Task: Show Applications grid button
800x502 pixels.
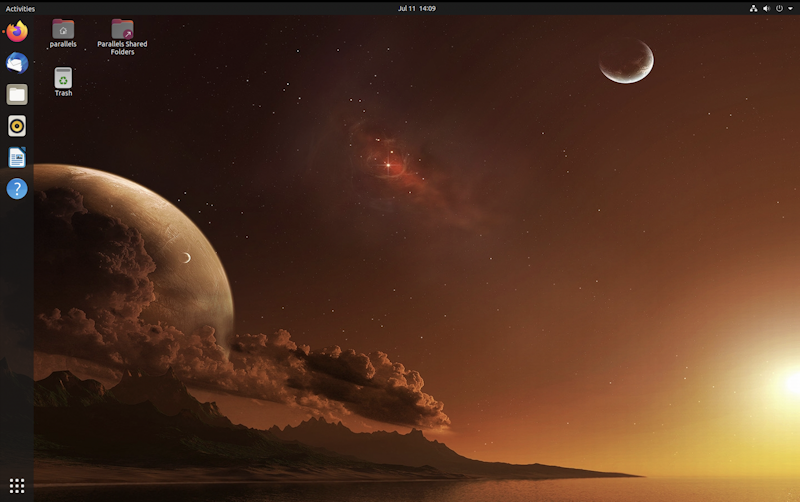Action: (x=17, y=486)
